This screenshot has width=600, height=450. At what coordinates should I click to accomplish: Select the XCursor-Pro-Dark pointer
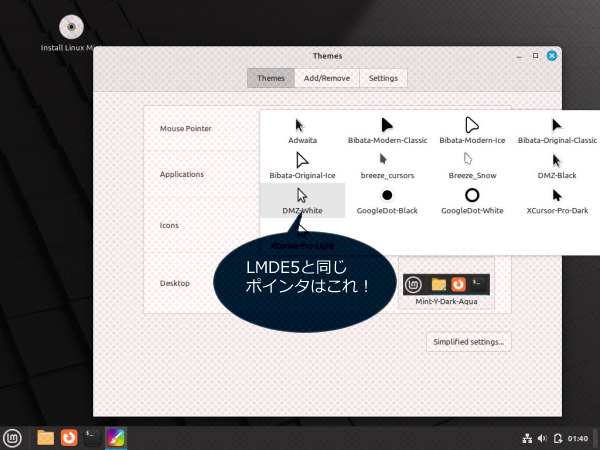[557, 201]
